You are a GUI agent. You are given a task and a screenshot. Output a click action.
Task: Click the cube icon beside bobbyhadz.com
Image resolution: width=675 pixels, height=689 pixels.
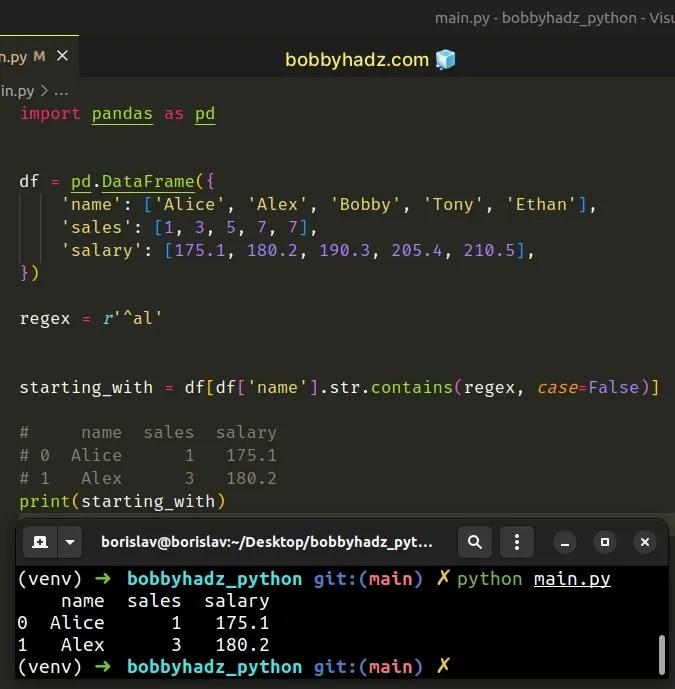(x=445, y=59)
